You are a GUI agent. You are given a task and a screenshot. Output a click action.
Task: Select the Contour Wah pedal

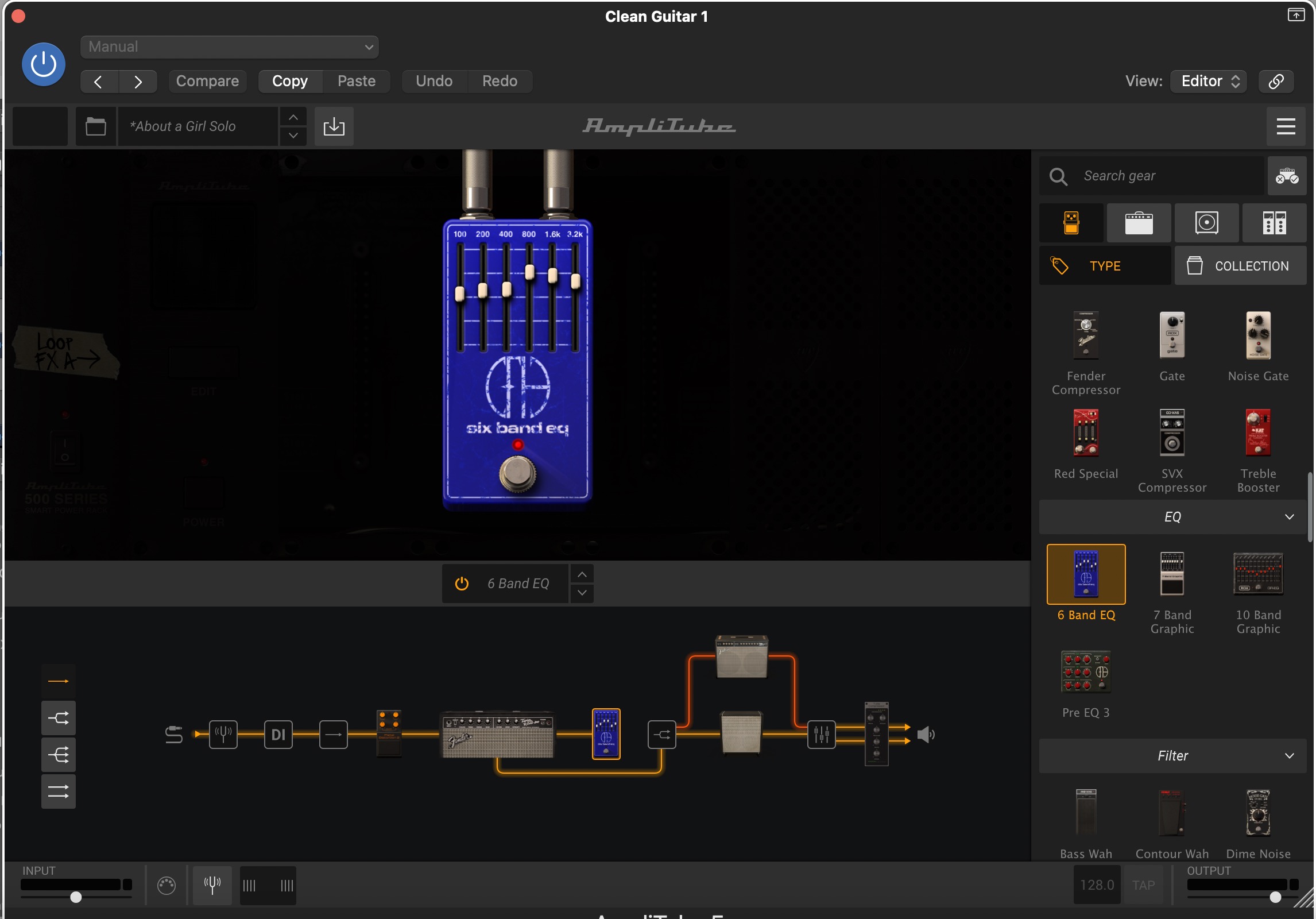tap(1172, 824)
